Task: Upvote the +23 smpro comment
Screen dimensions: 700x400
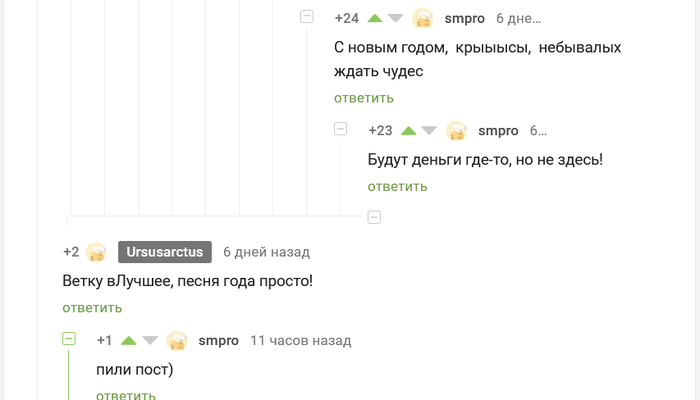Action: [408, 130]
